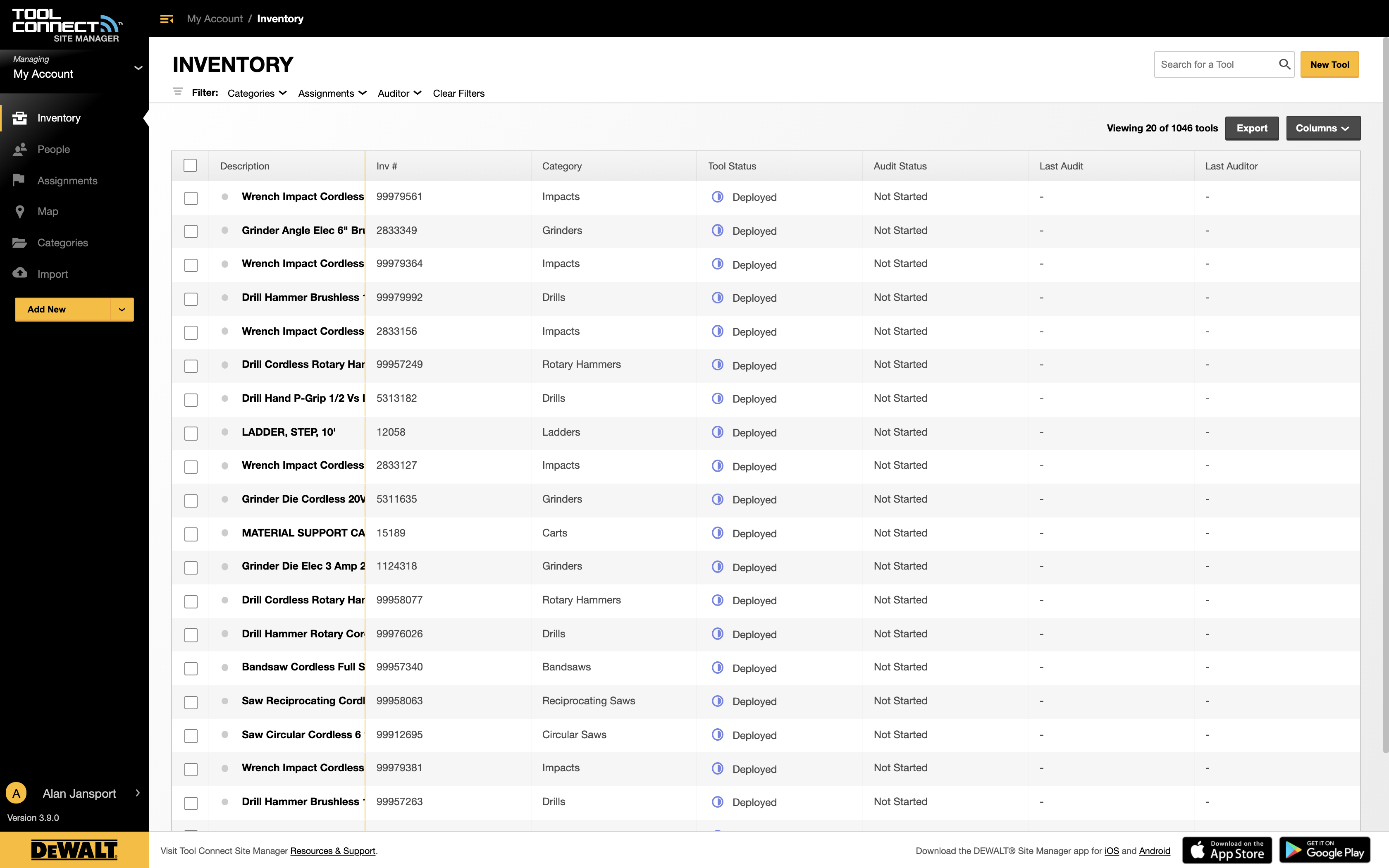Click the Map pin icon

pyautogui.click(x=20, y=212)
